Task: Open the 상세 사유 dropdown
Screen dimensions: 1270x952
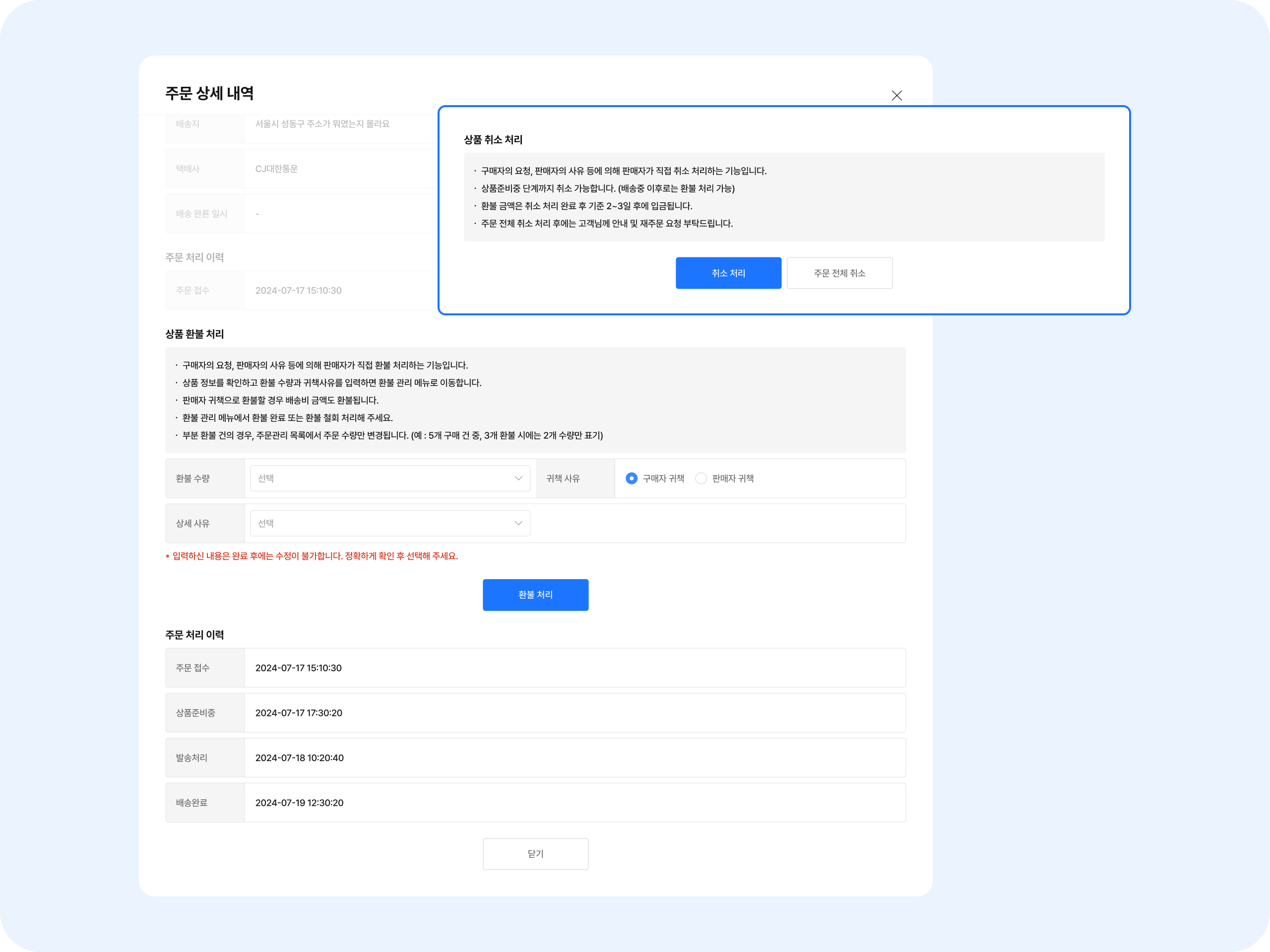Action: [x=389, y=523]
